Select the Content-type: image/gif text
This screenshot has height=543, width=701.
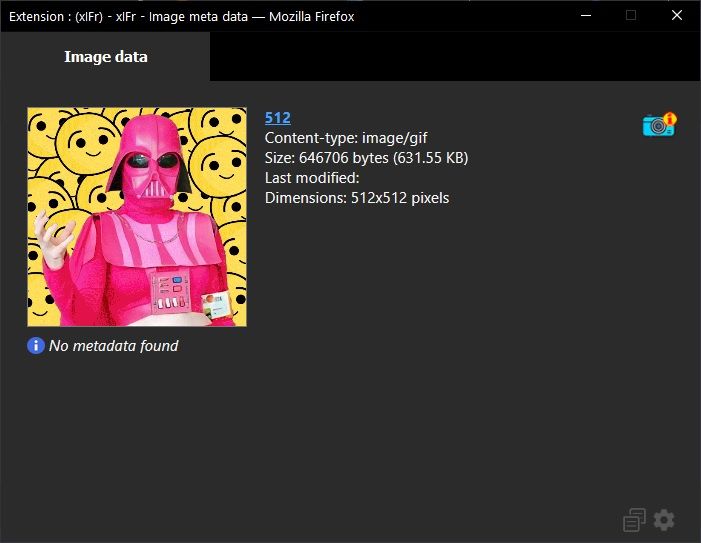[x=346, y=138]
